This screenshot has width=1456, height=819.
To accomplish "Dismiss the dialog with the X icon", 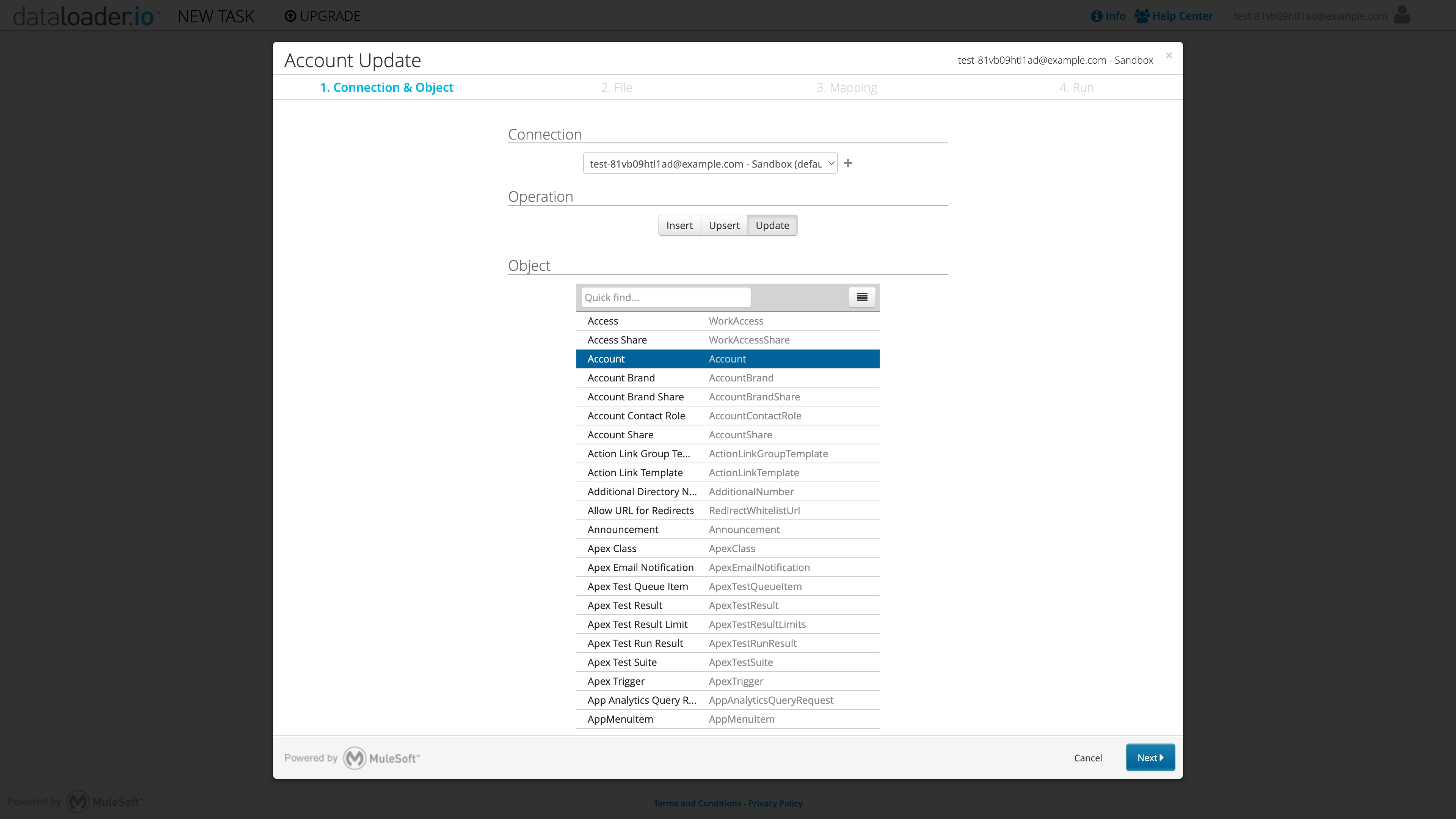I will coord(1169,55).
